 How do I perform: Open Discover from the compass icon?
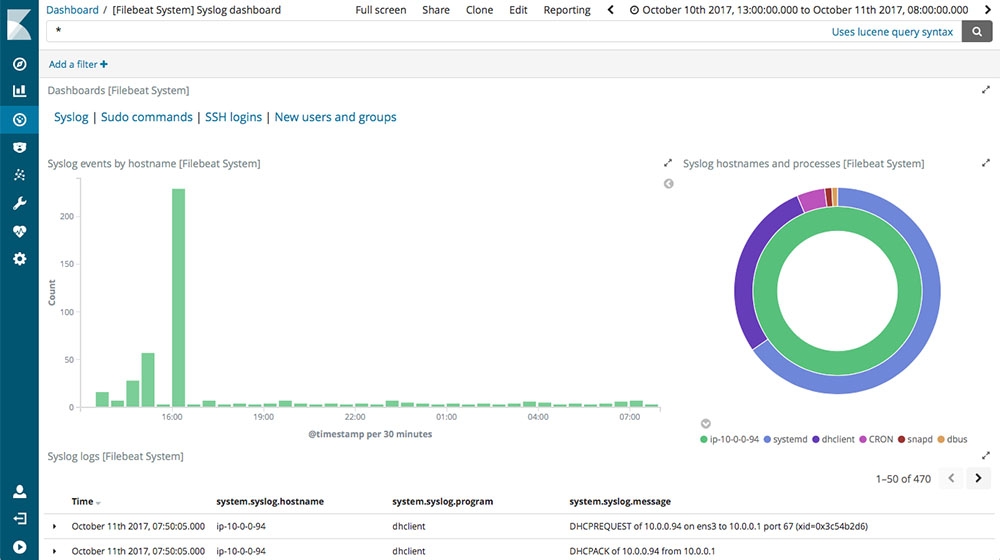tap(20, 64)
